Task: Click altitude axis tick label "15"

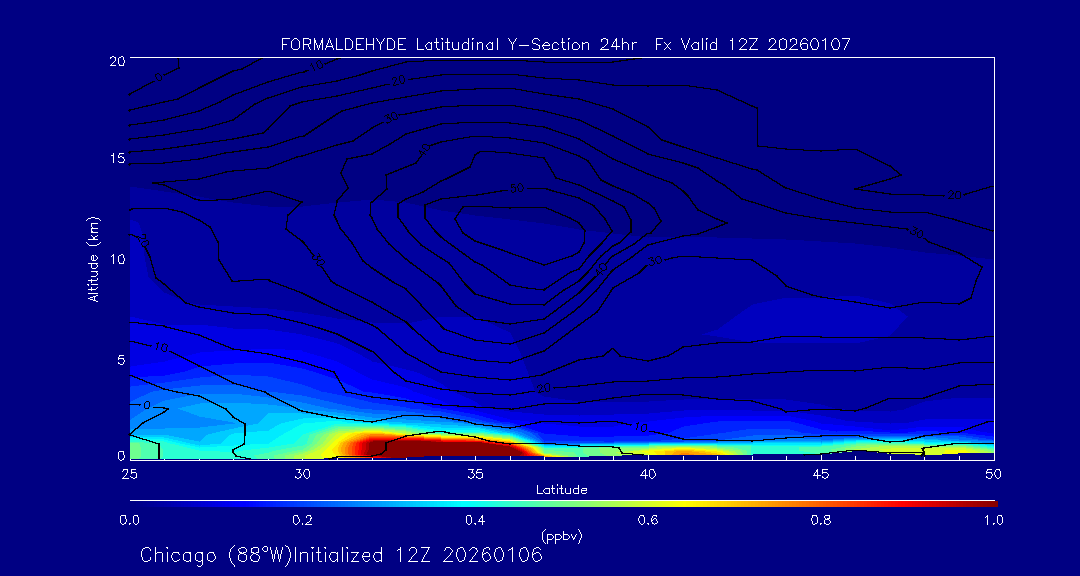Action: (x=116, y=158)
